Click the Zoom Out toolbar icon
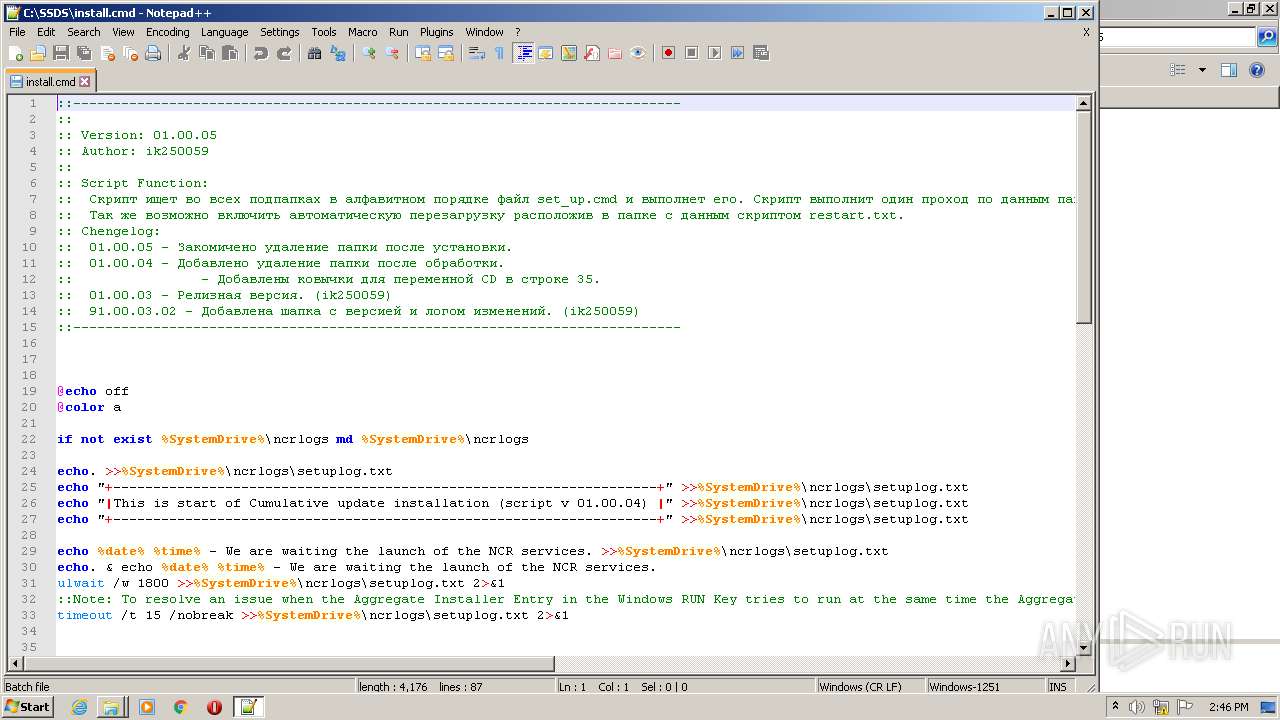 (x=392, y=53)
